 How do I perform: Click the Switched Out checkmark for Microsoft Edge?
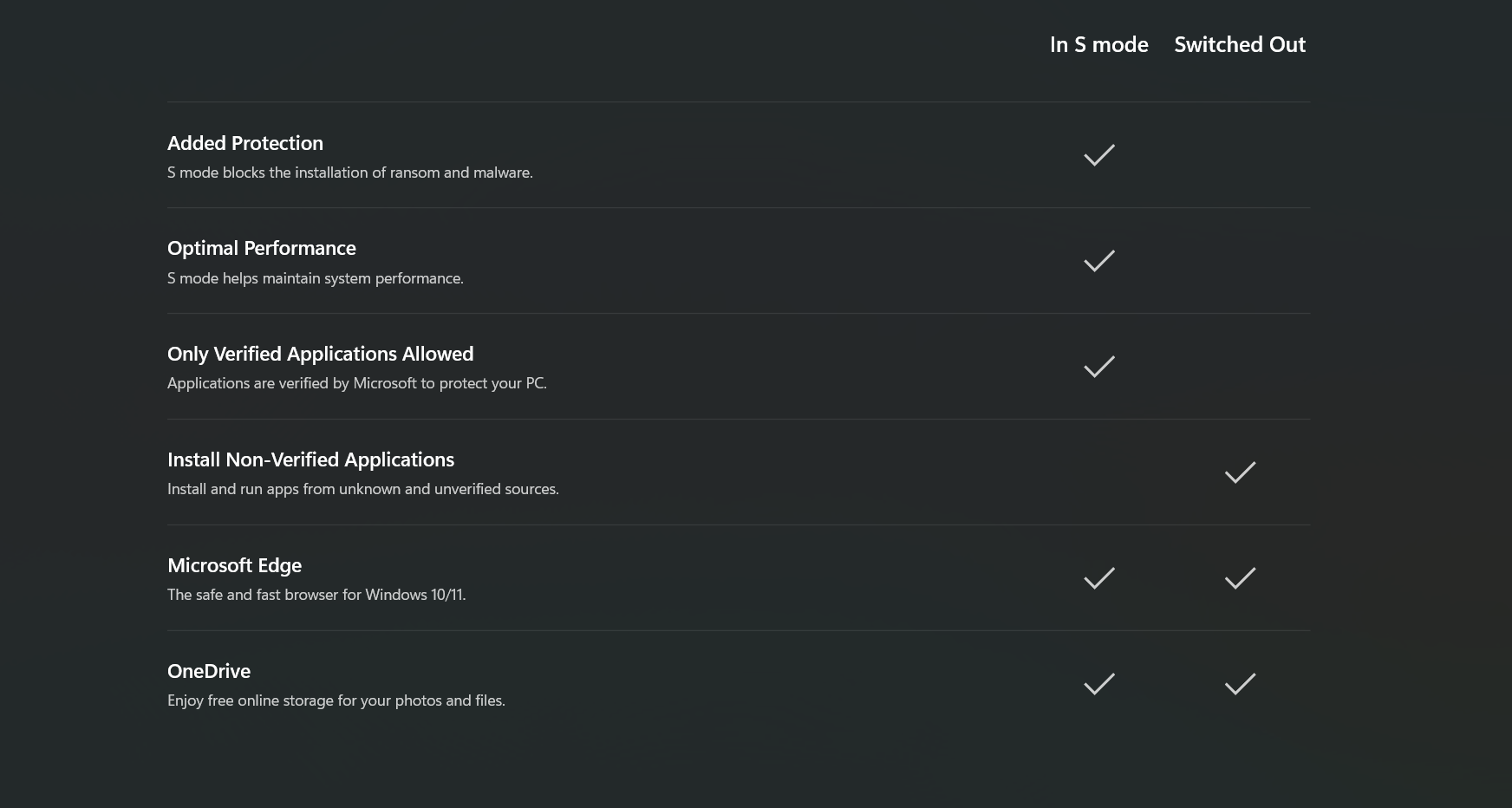pos(1240,578)
